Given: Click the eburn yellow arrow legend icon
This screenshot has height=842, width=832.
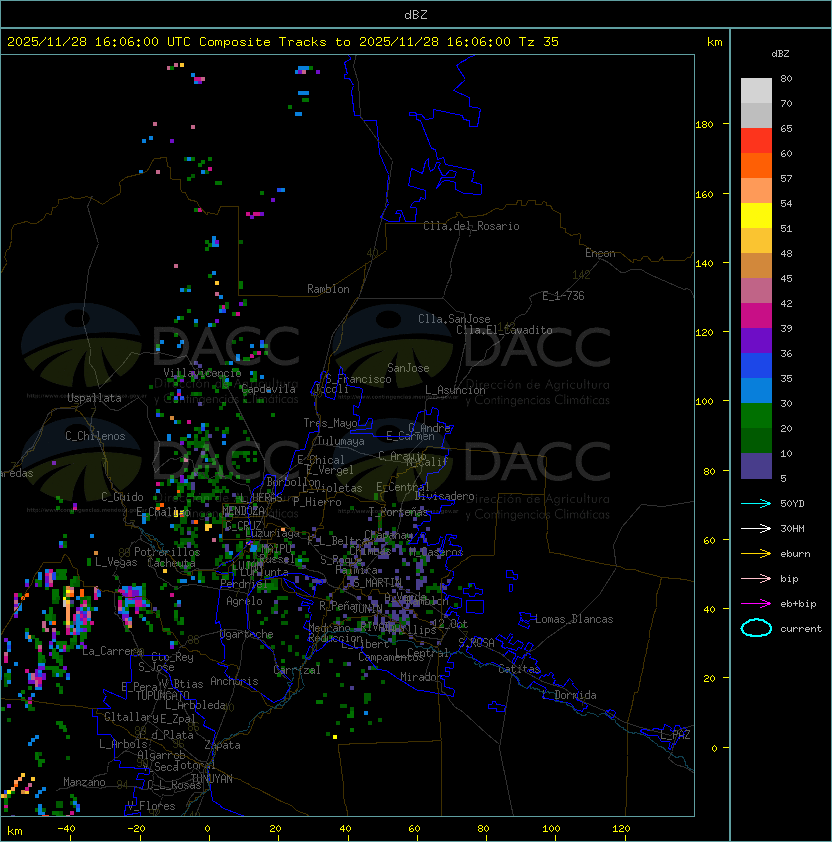Looking at the screenshot, I should coord(756,554).
